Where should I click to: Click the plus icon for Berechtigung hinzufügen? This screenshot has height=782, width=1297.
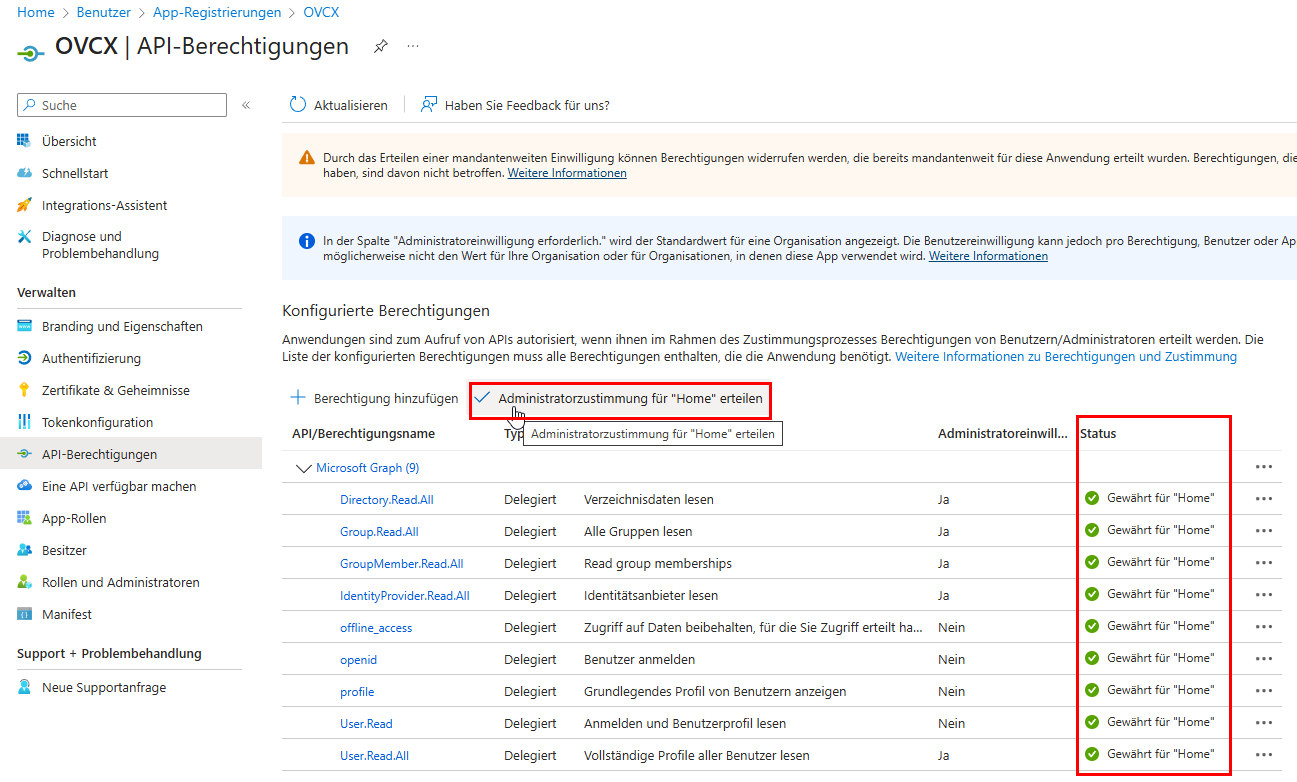(298, 398)
